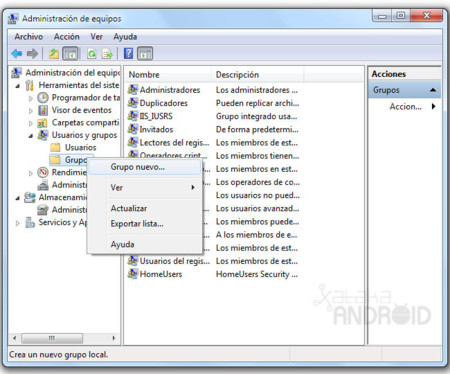Click the Usuarios del regis... group icon

(133, 261)
